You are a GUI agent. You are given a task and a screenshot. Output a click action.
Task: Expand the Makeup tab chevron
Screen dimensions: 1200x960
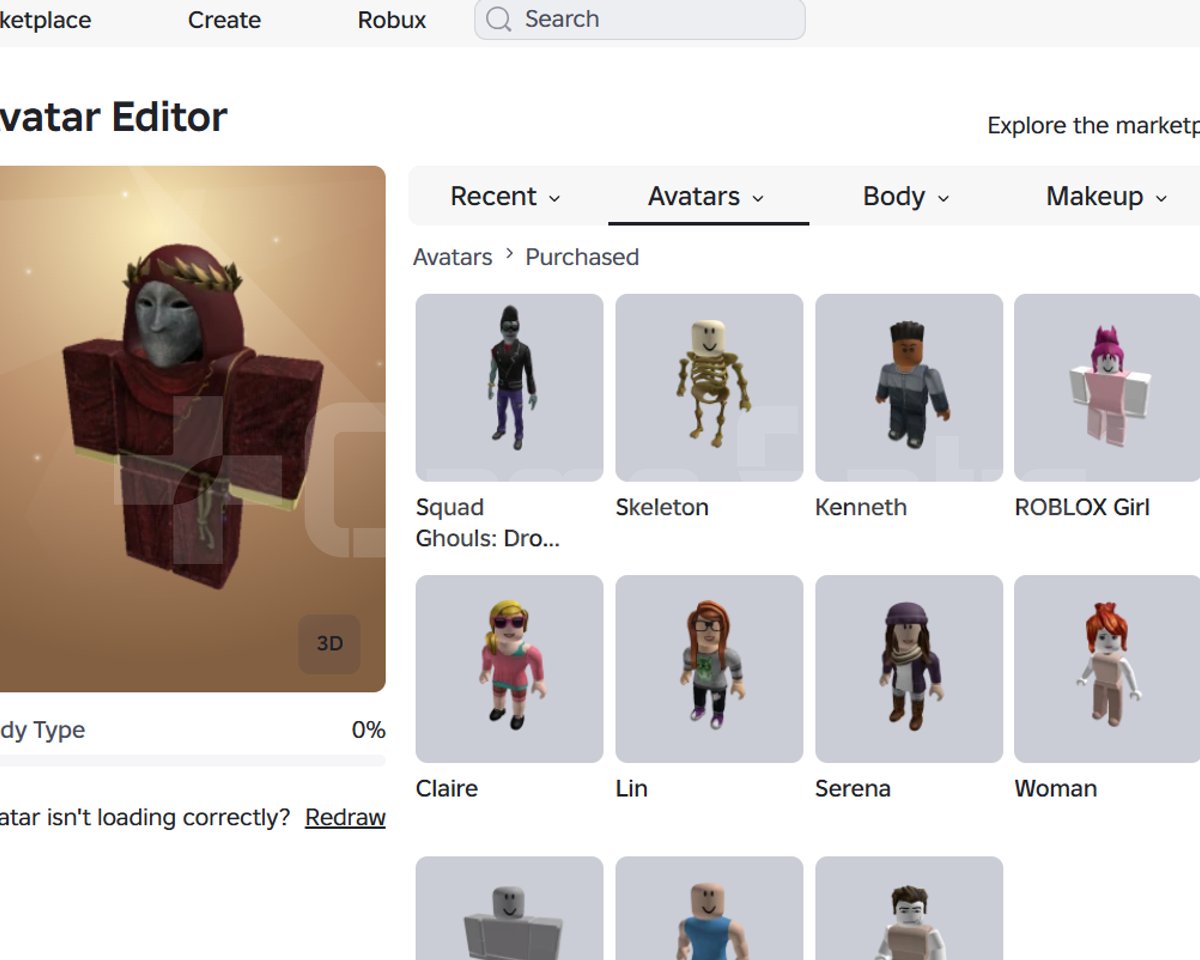point(1161,198)
